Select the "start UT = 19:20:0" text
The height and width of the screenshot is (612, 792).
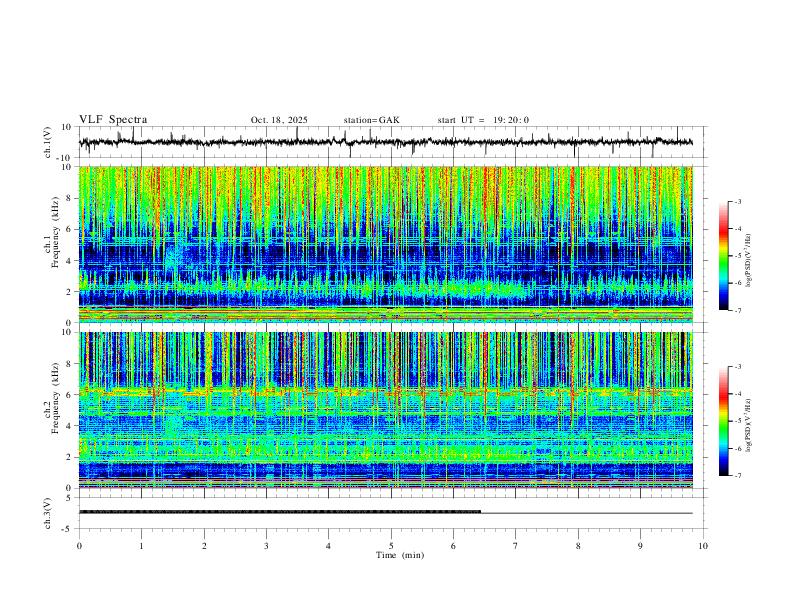tap(483, 120)
